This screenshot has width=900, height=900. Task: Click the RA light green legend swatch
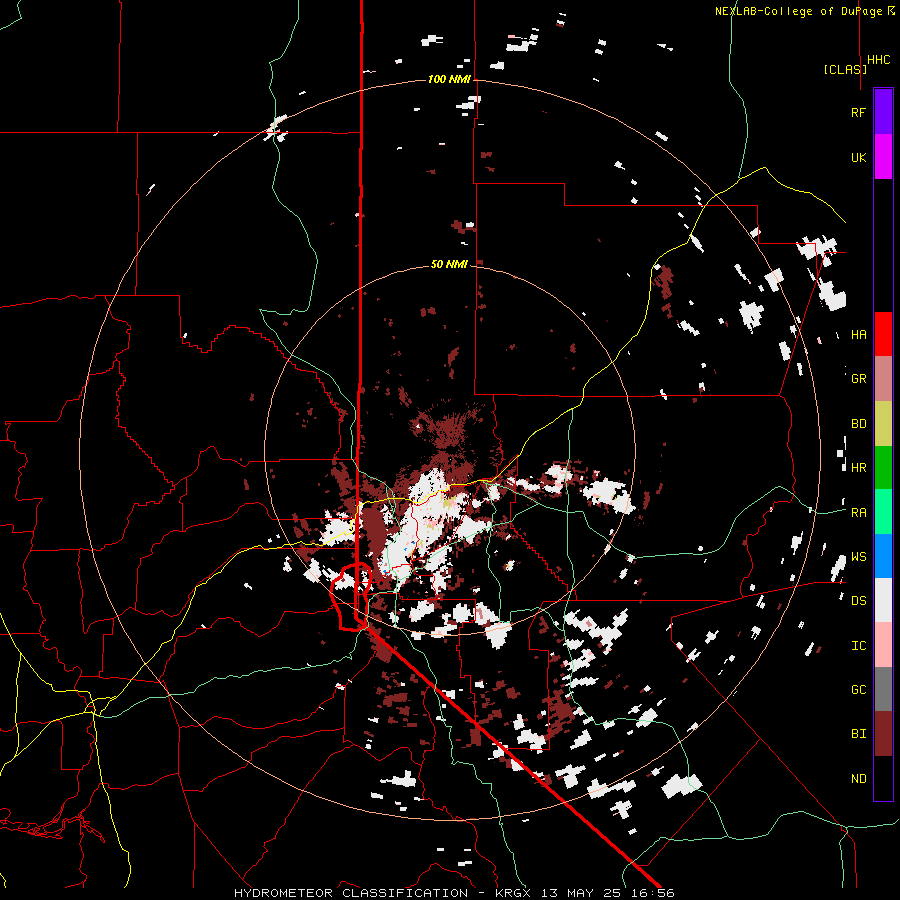pyautogui.click(x=883, y=512)
